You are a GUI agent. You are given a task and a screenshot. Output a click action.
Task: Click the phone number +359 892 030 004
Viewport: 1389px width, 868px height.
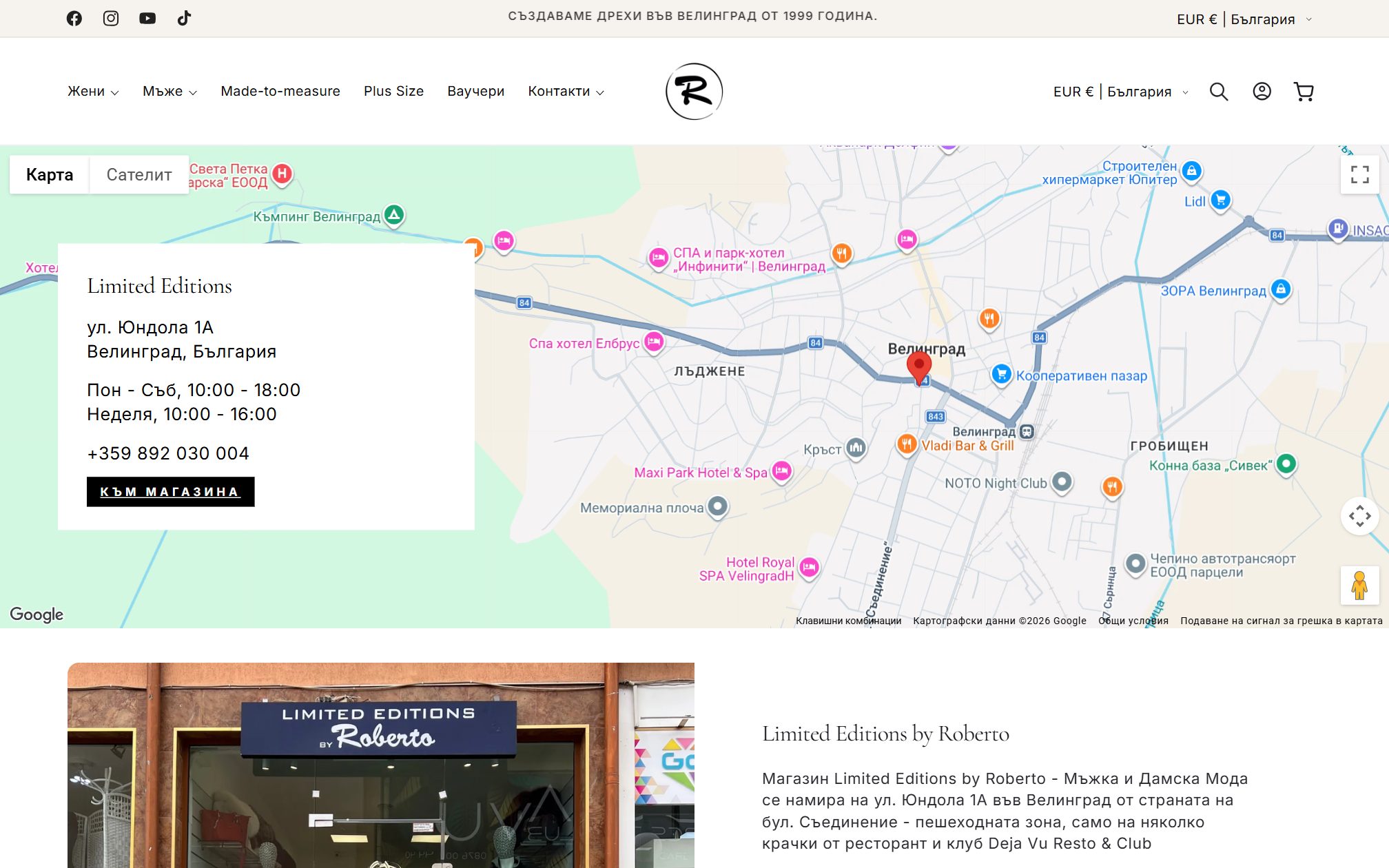tap(168, 453)
